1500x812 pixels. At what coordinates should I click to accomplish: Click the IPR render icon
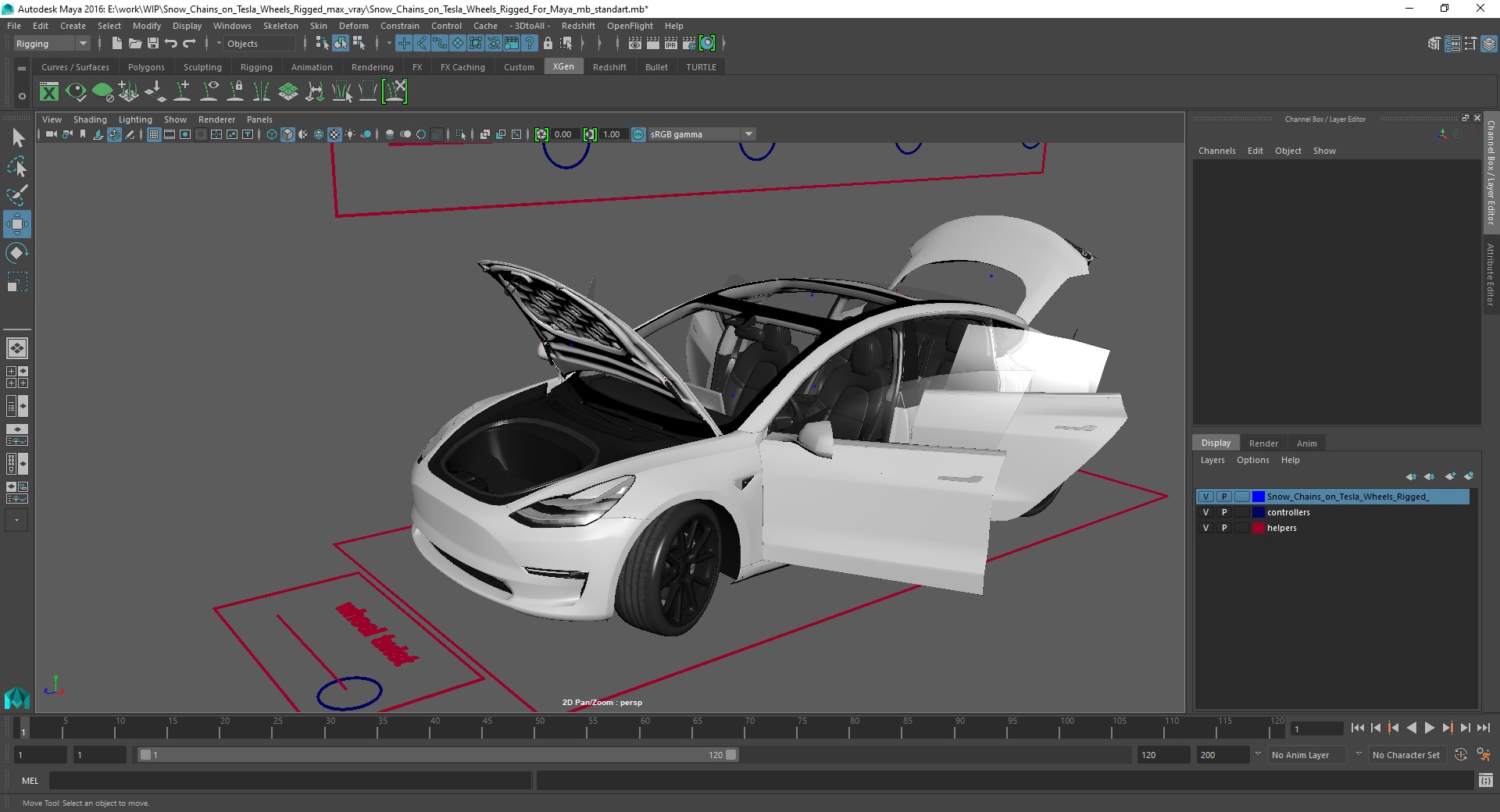tap(671, 44)
